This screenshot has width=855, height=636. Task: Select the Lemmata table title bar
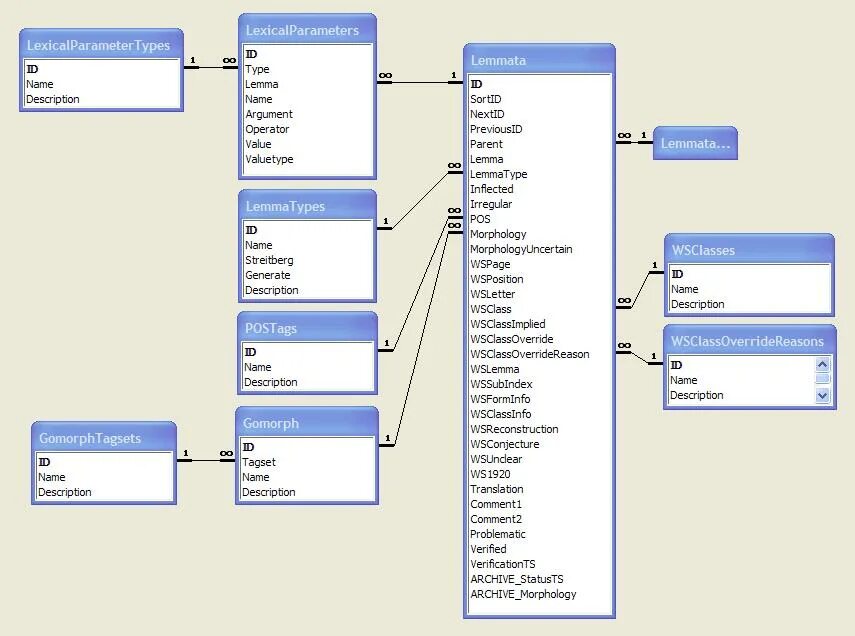click(539, 60)
